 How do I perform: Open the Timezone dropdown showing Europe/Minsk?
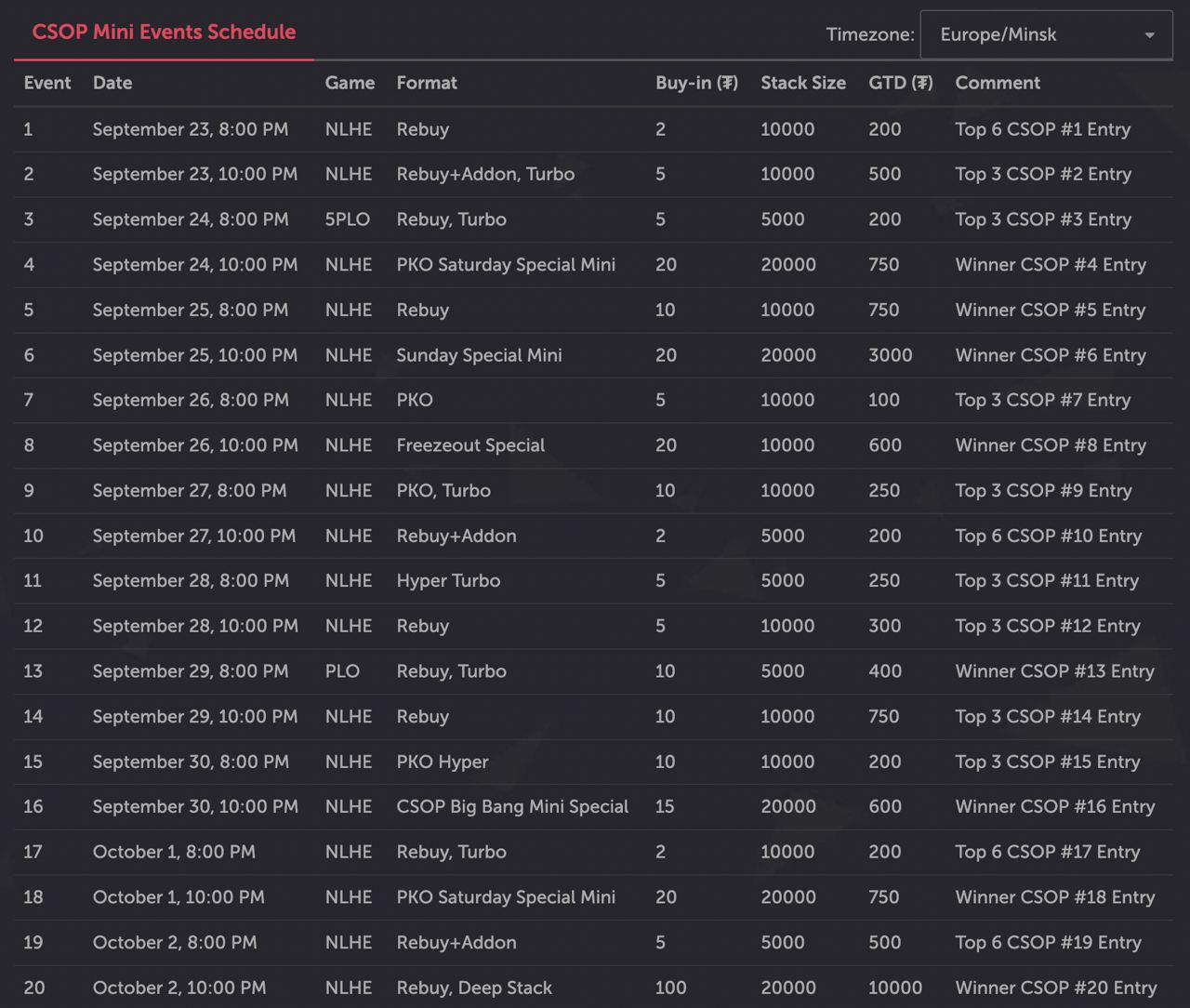coord(1046,35)
